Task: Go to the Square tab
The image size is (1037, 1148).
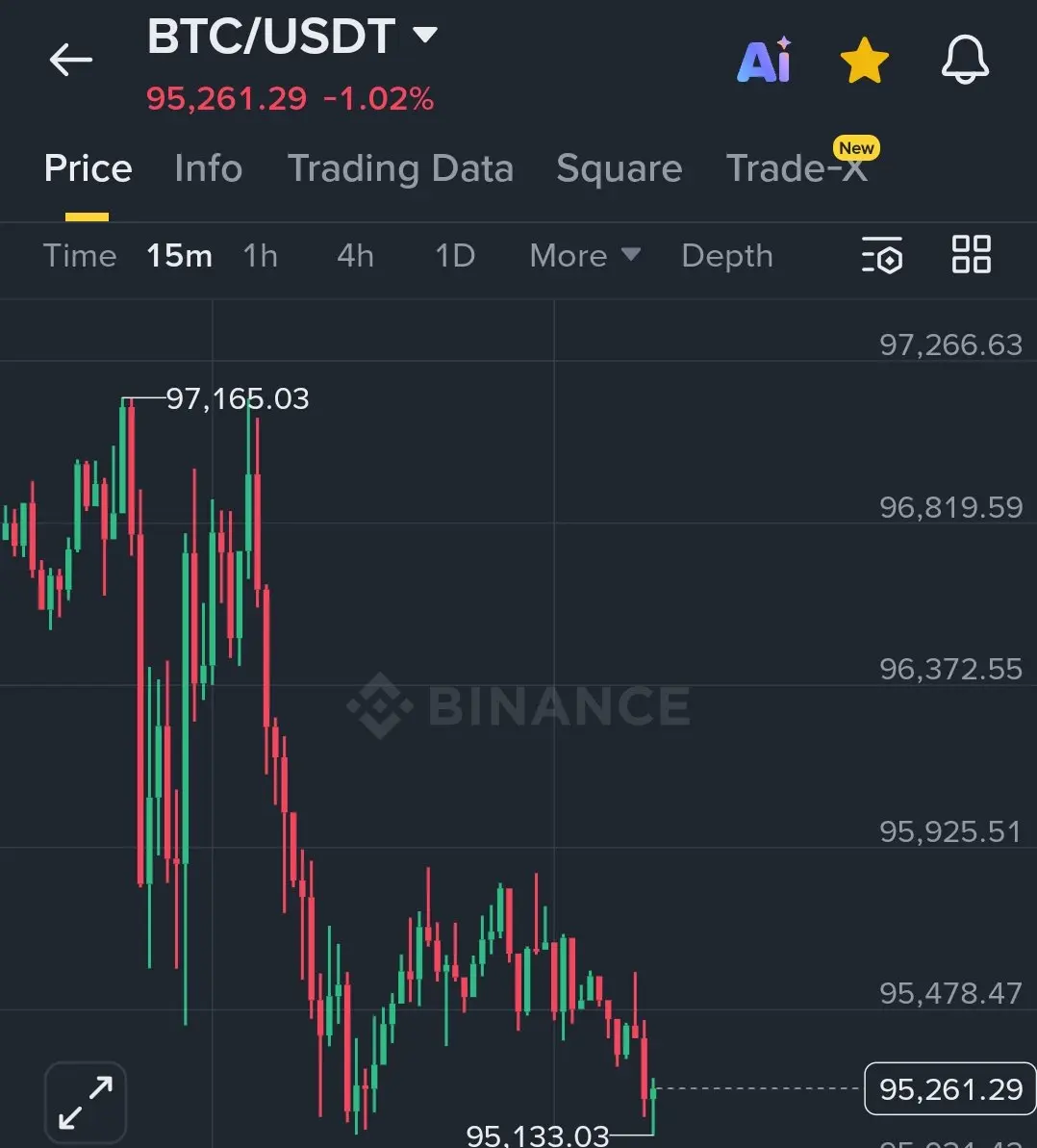Action: pyautogui.click(x=620, y=168)
